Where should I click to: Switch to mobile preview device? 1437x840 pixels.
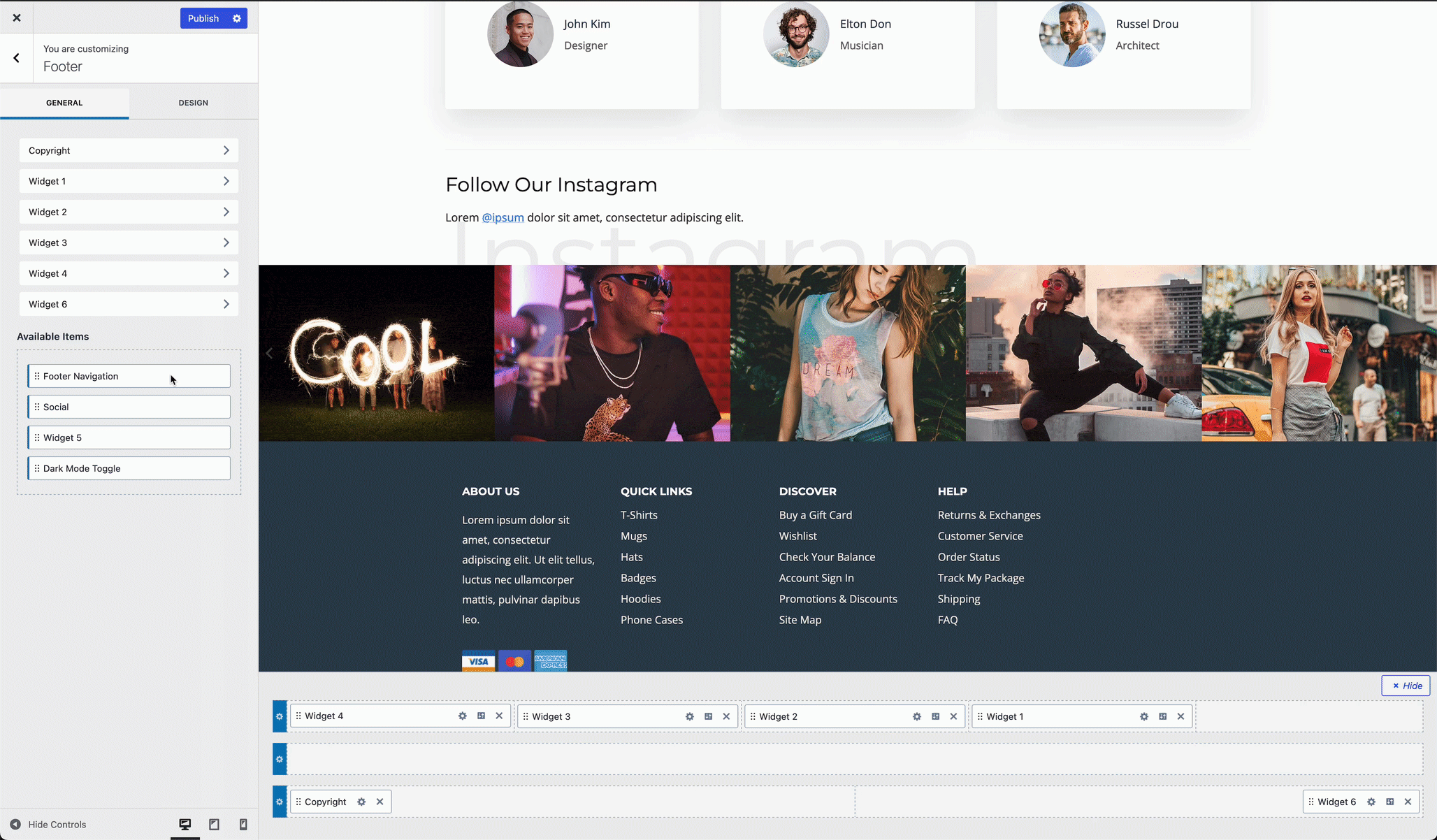pyautogui.click(x=243, y=825)
